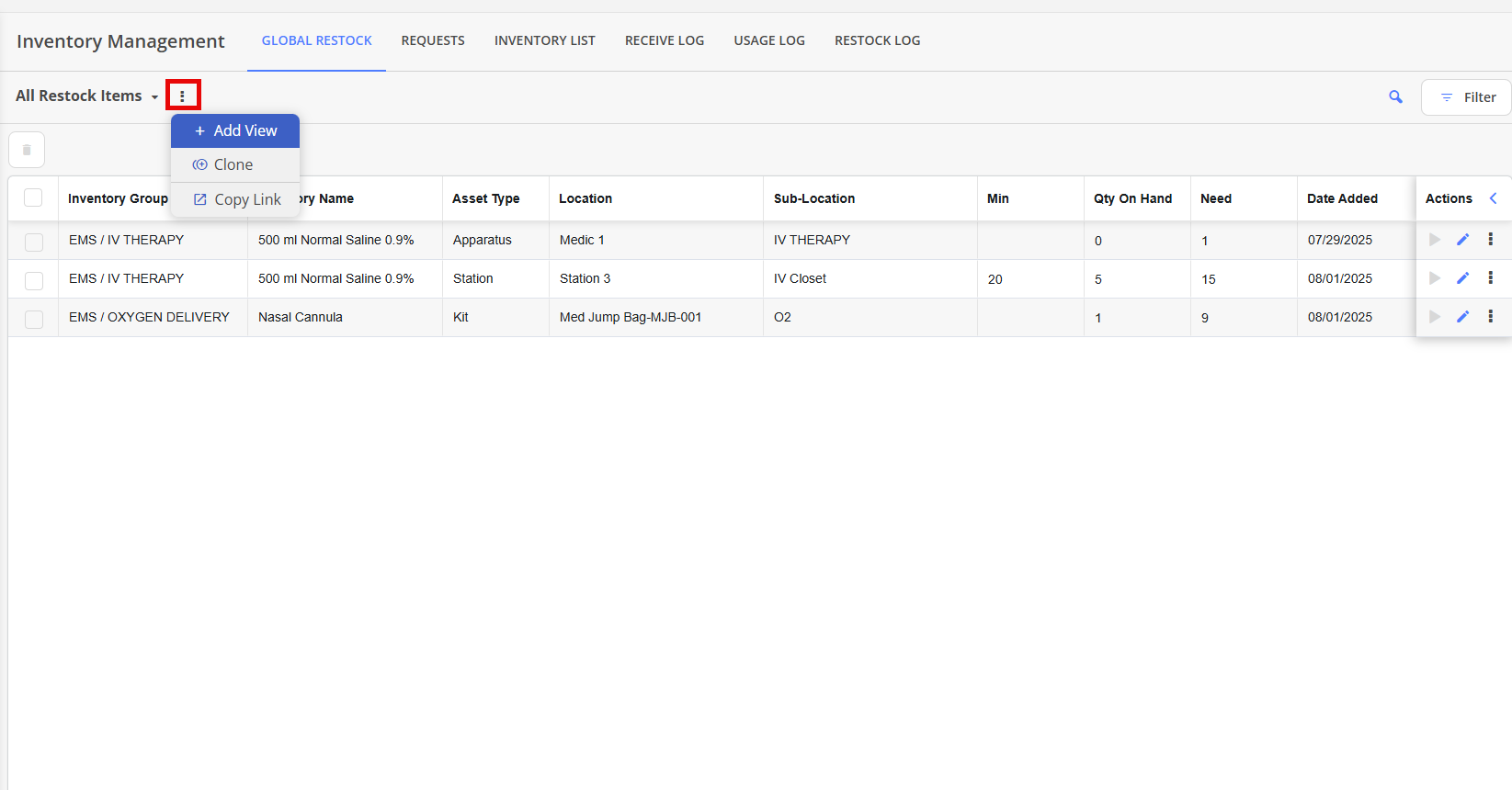Sort by the Qty On Hand column header
The height and width of the screenshot is (790, 1512).
click(1133, 198)
